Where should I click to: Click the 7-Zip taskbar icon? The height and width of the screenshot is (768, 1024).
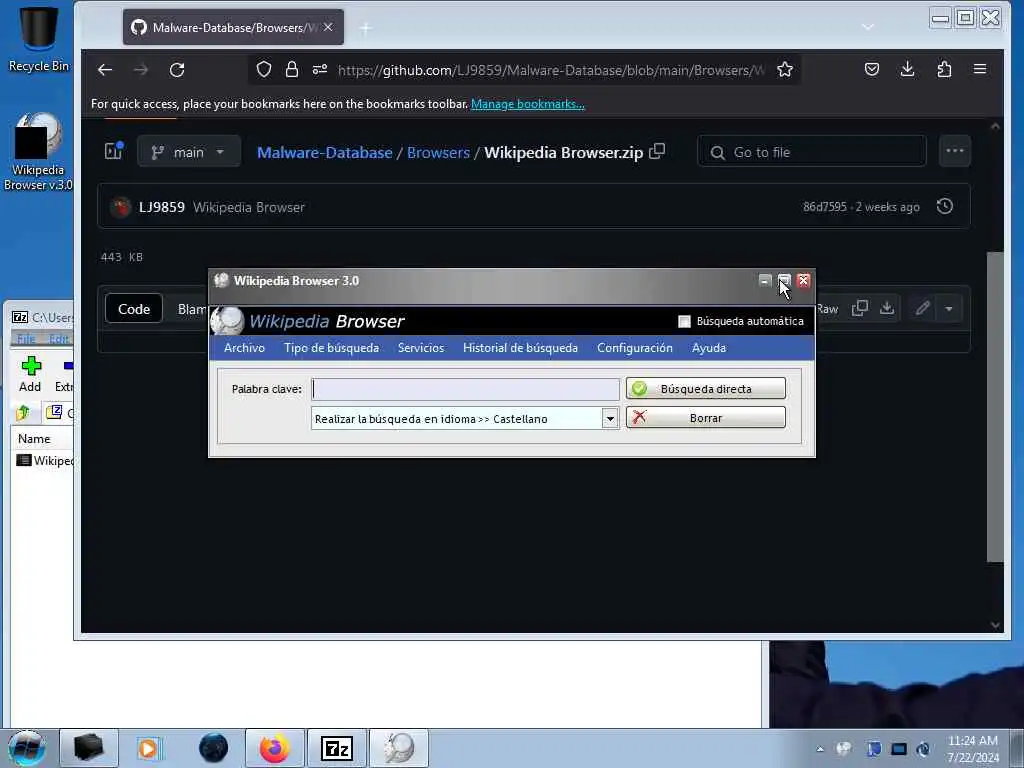[x=337, y=748]
